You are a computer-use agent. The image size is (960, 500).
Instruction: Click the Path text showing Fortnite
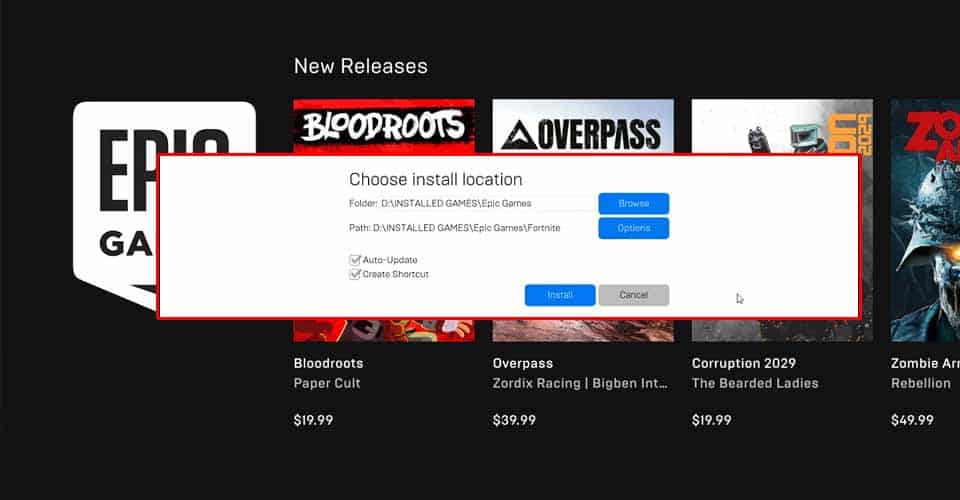click(454, 228)
